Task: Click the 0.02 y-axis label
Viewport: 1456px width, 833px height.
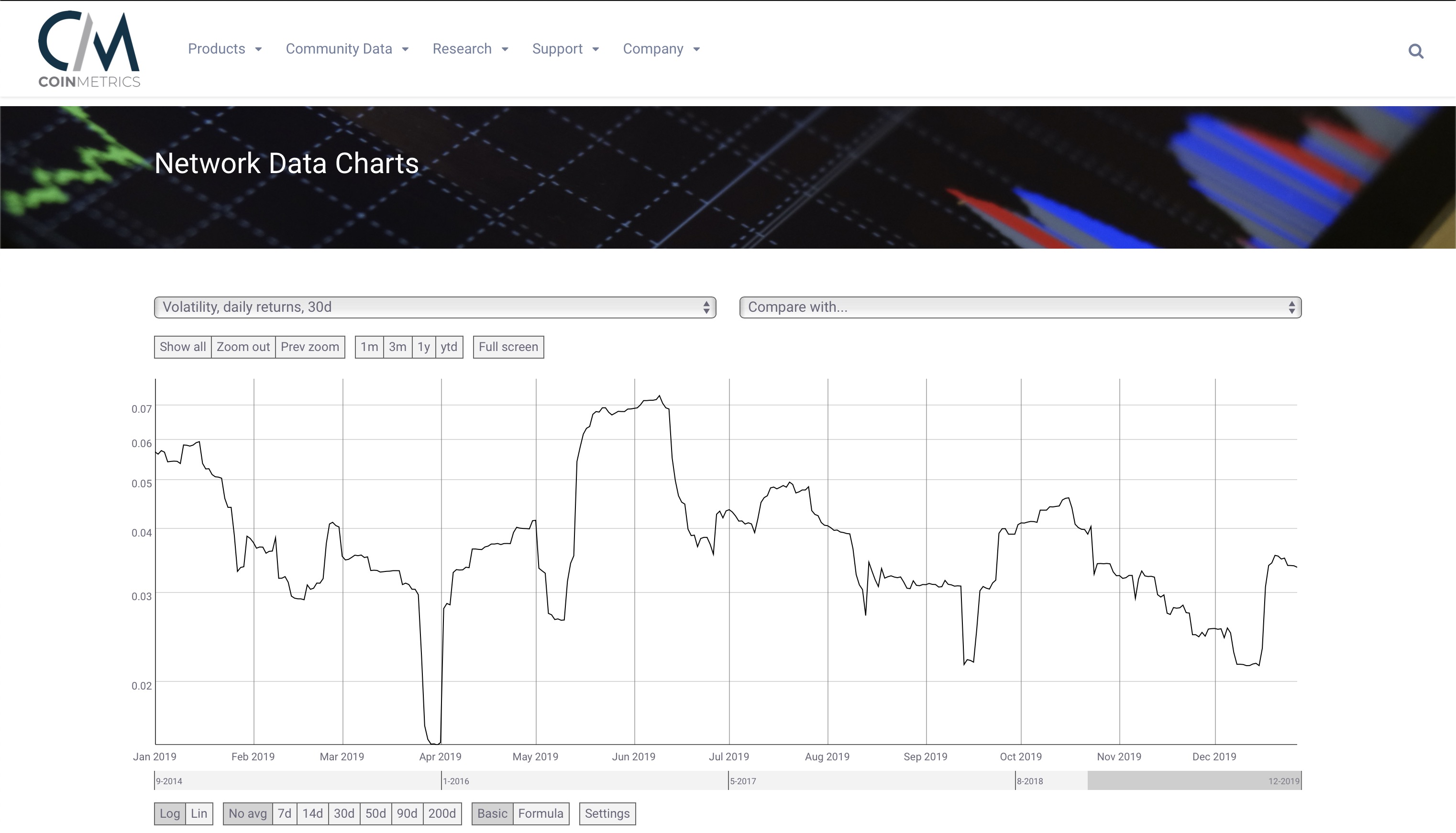Action: pos(141,686)
